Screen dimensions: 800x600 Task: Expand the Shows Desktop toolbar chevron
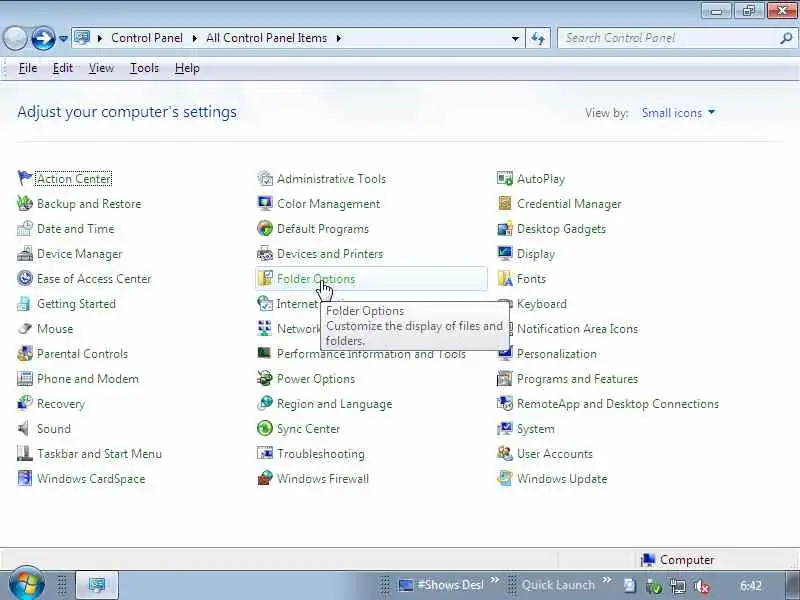coord(494,580)
